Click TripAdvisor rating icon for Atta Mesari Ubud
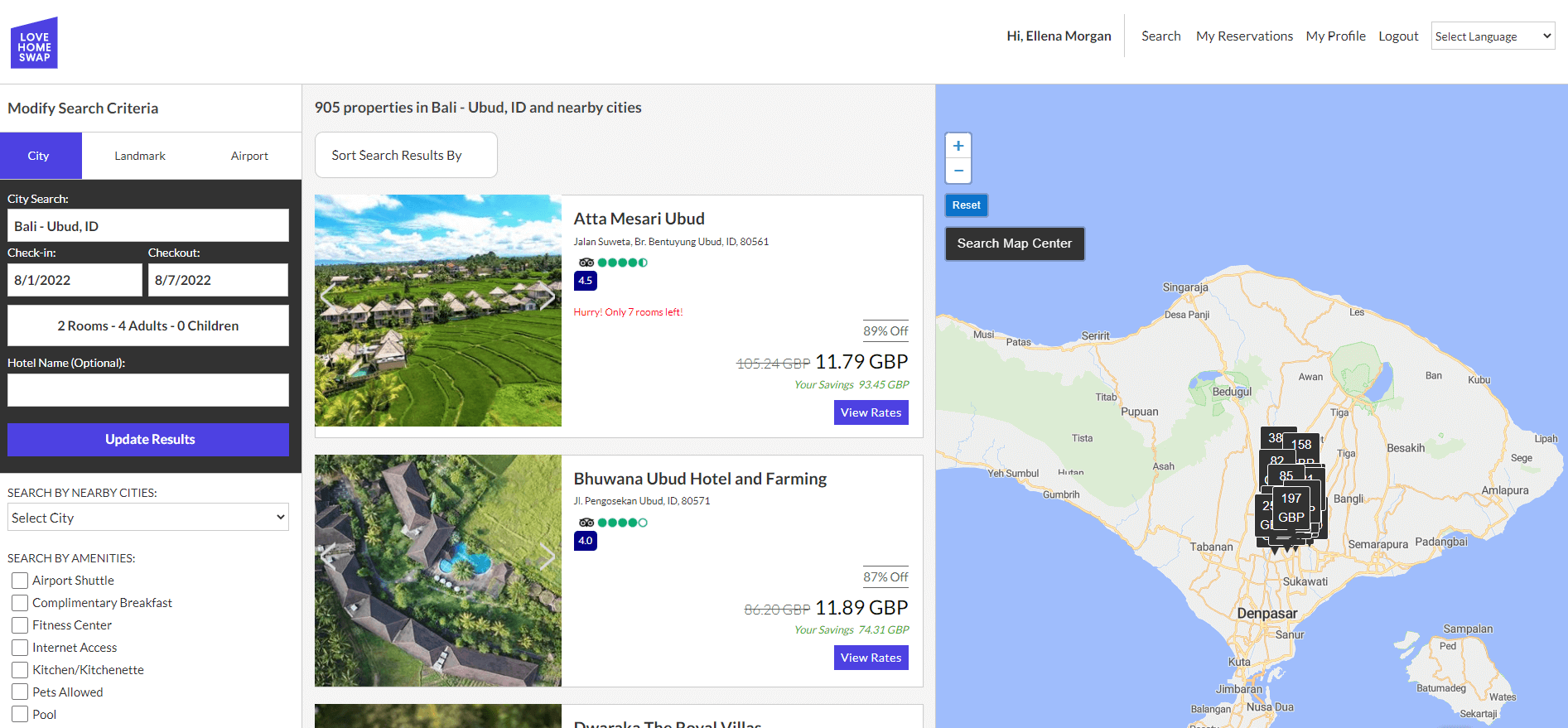The height and width of the screenshot is (728, 1568). tap(613, 263)
